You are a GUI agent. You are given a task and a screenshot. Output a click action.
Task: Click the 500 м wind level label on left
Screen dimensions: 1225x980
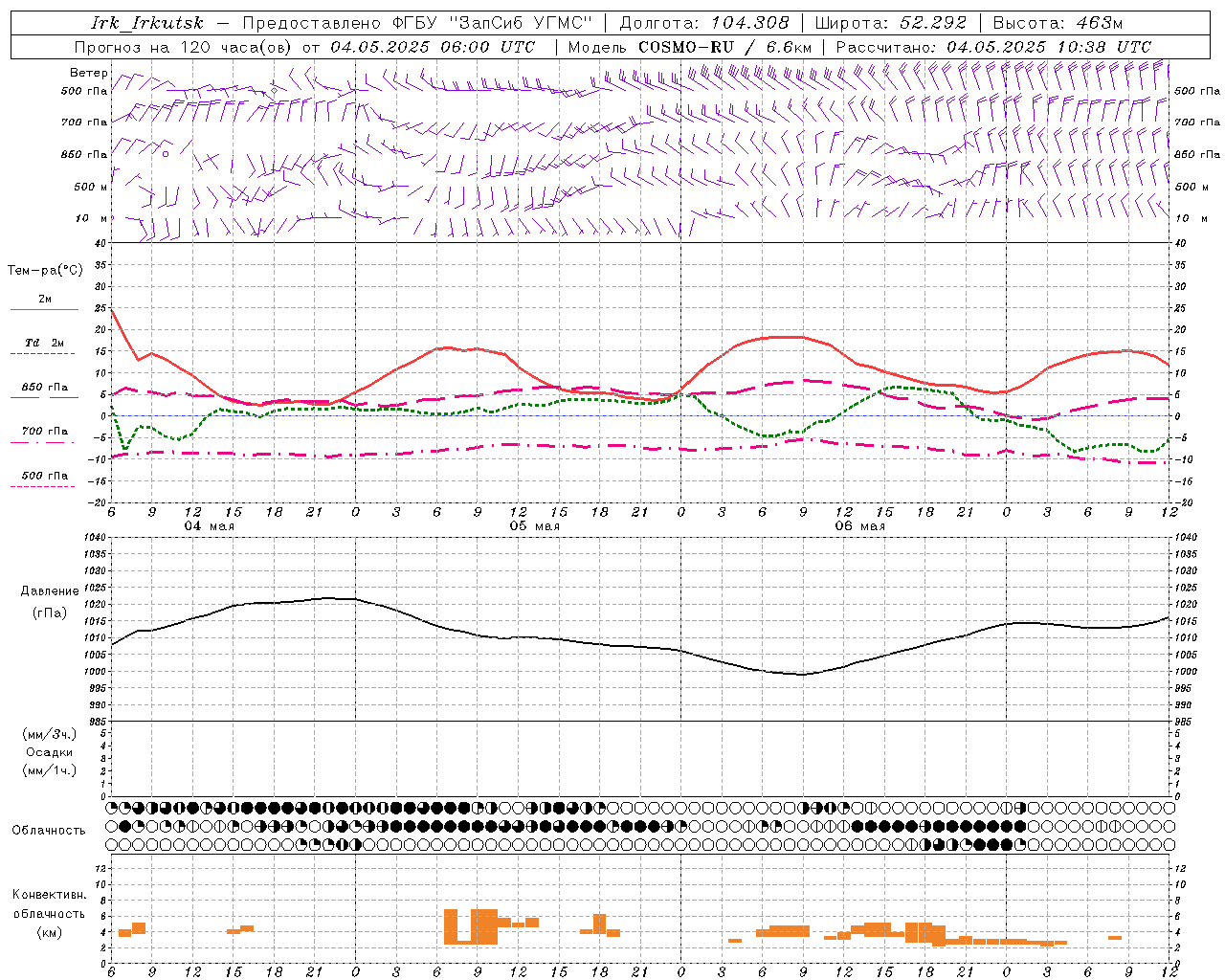point(91,188)
